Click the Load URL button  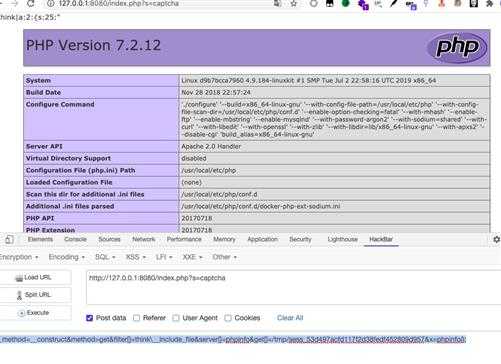tap(35, 277)
